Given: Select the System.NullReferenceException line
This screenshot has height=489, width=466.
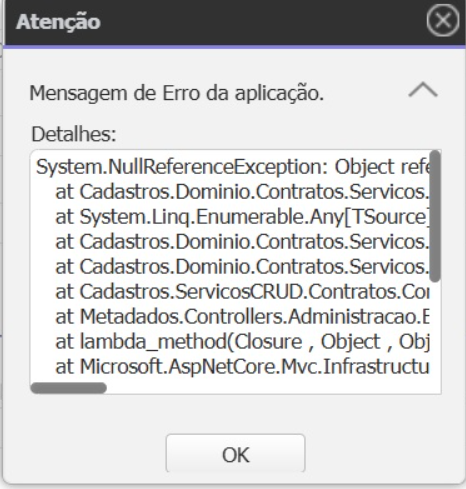Looking at the screenshot, I should (x=232, y=167).
